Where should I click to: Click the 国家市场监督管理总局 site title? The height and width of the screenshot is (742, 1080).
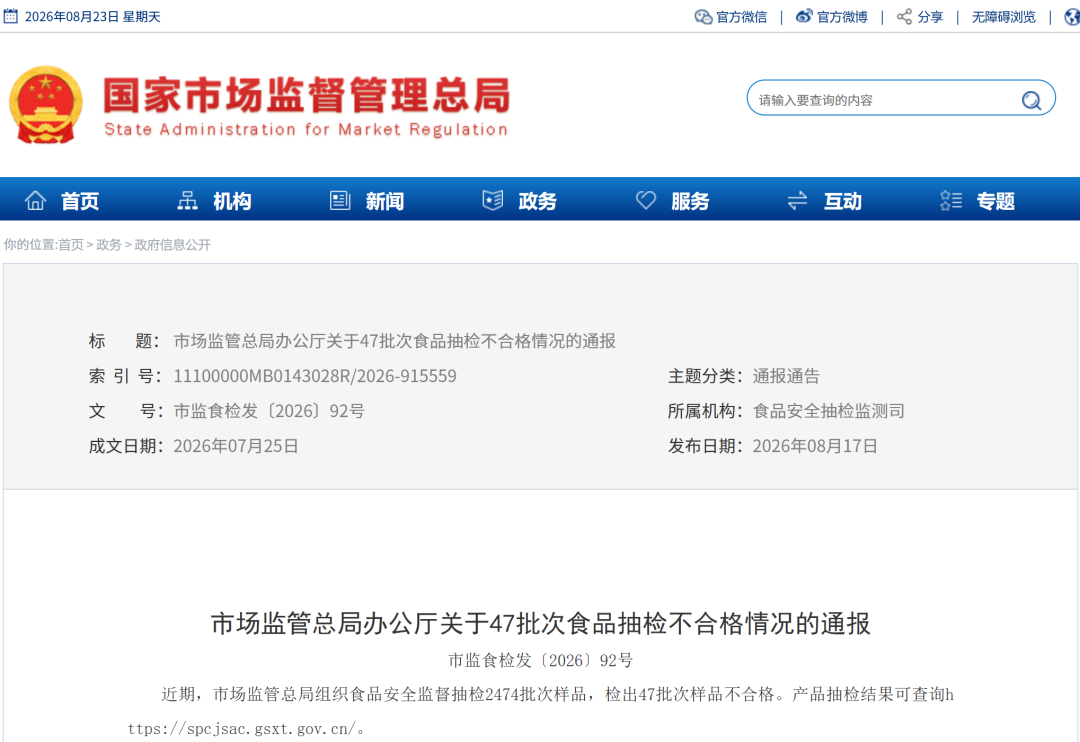(x=307, y=94)
